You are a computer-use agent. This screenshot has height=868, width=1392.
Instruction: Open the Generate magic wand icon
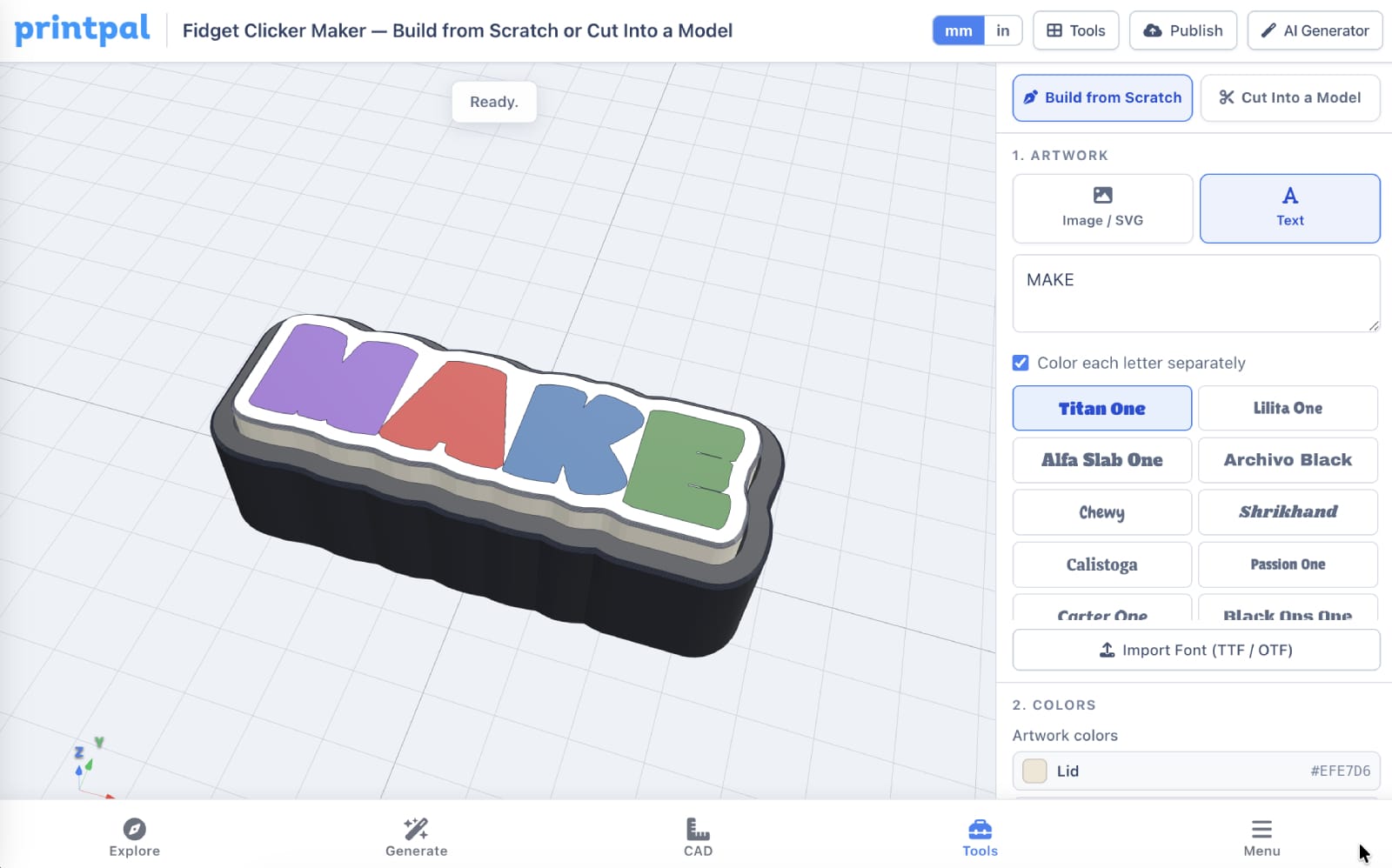(x=416, y=829)
